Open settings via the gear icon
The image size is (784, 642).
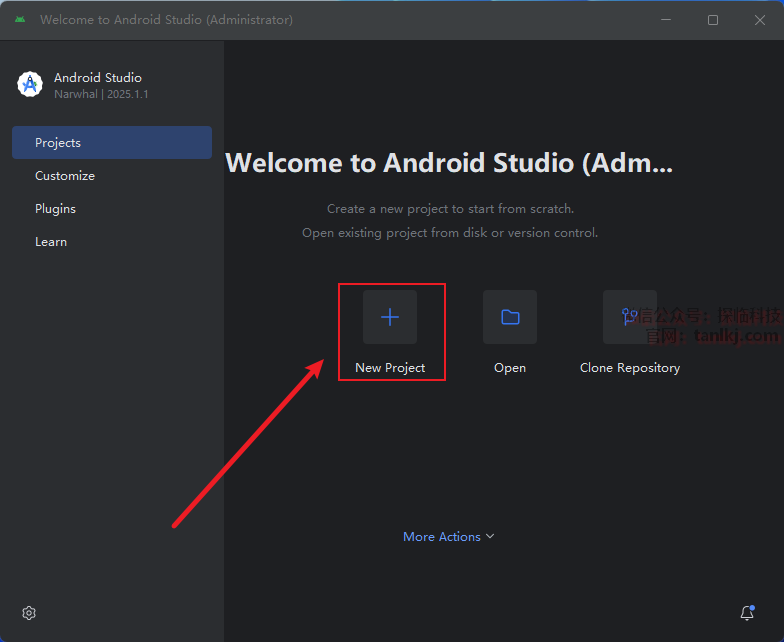coord(29,613)
